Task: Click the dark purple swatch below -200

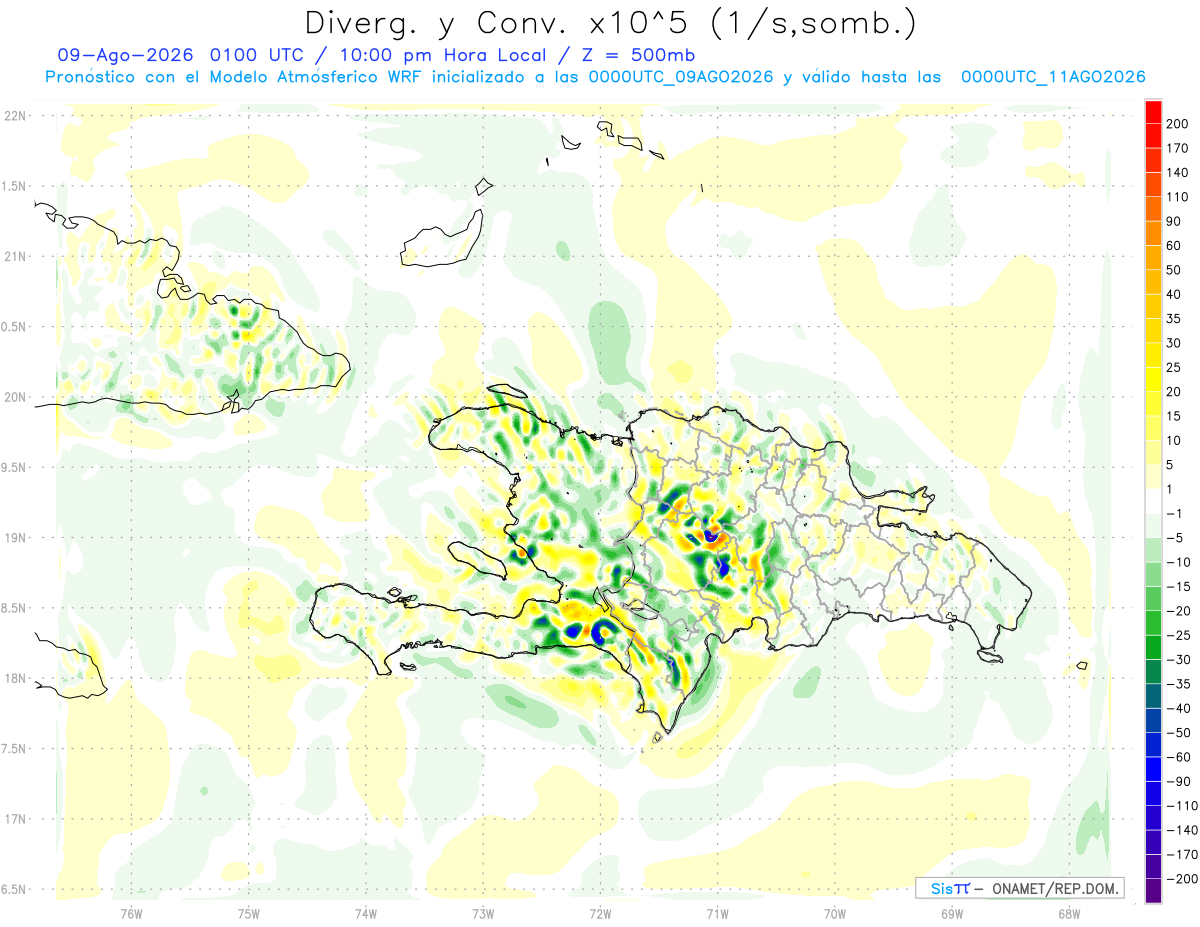Action: [1154, 890]
